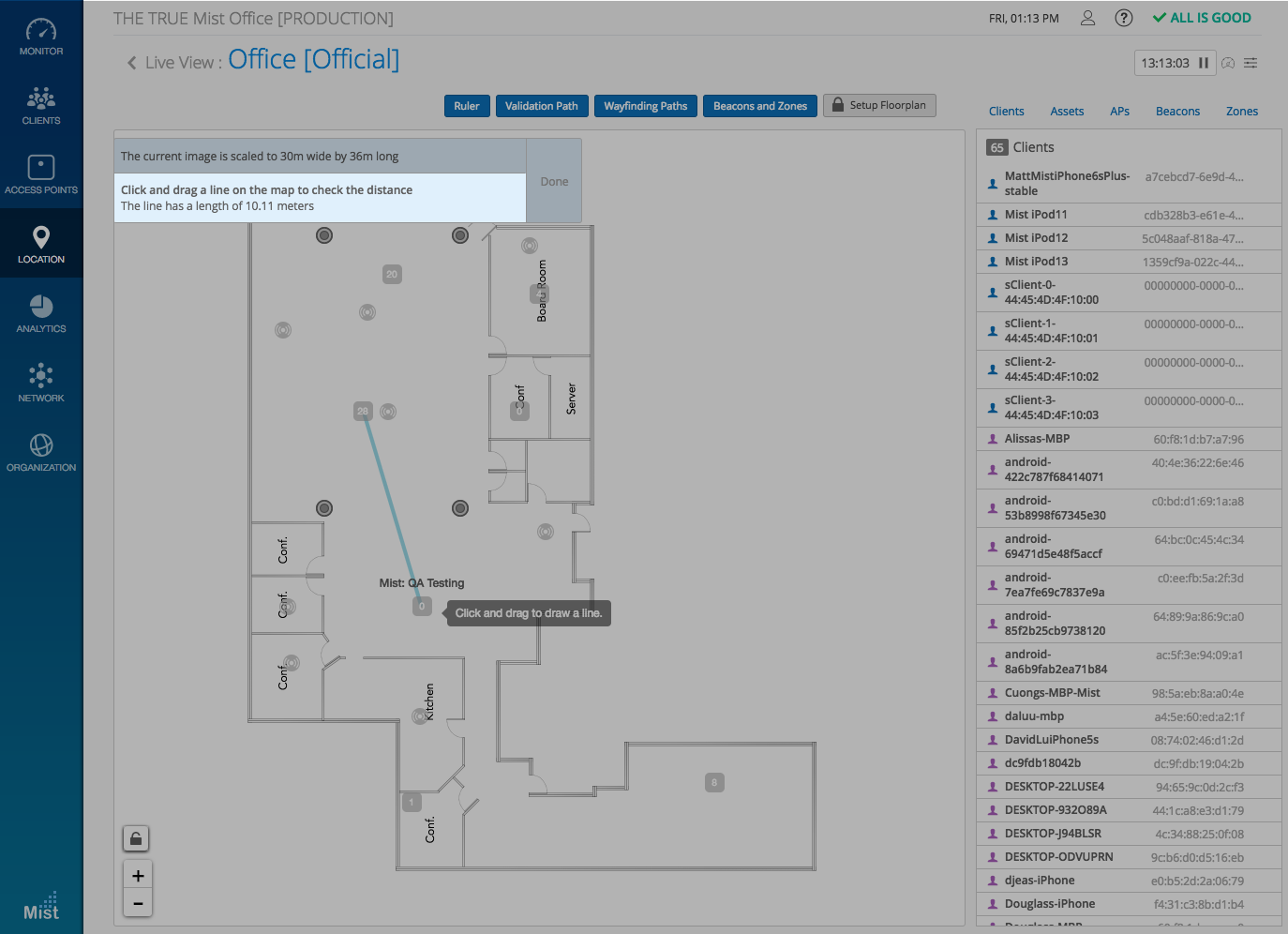This screenshot has width=1288, height=934.
Task: Select client sClient-3-44:45:4D:4F:10:03
Action: (1129, 408)
